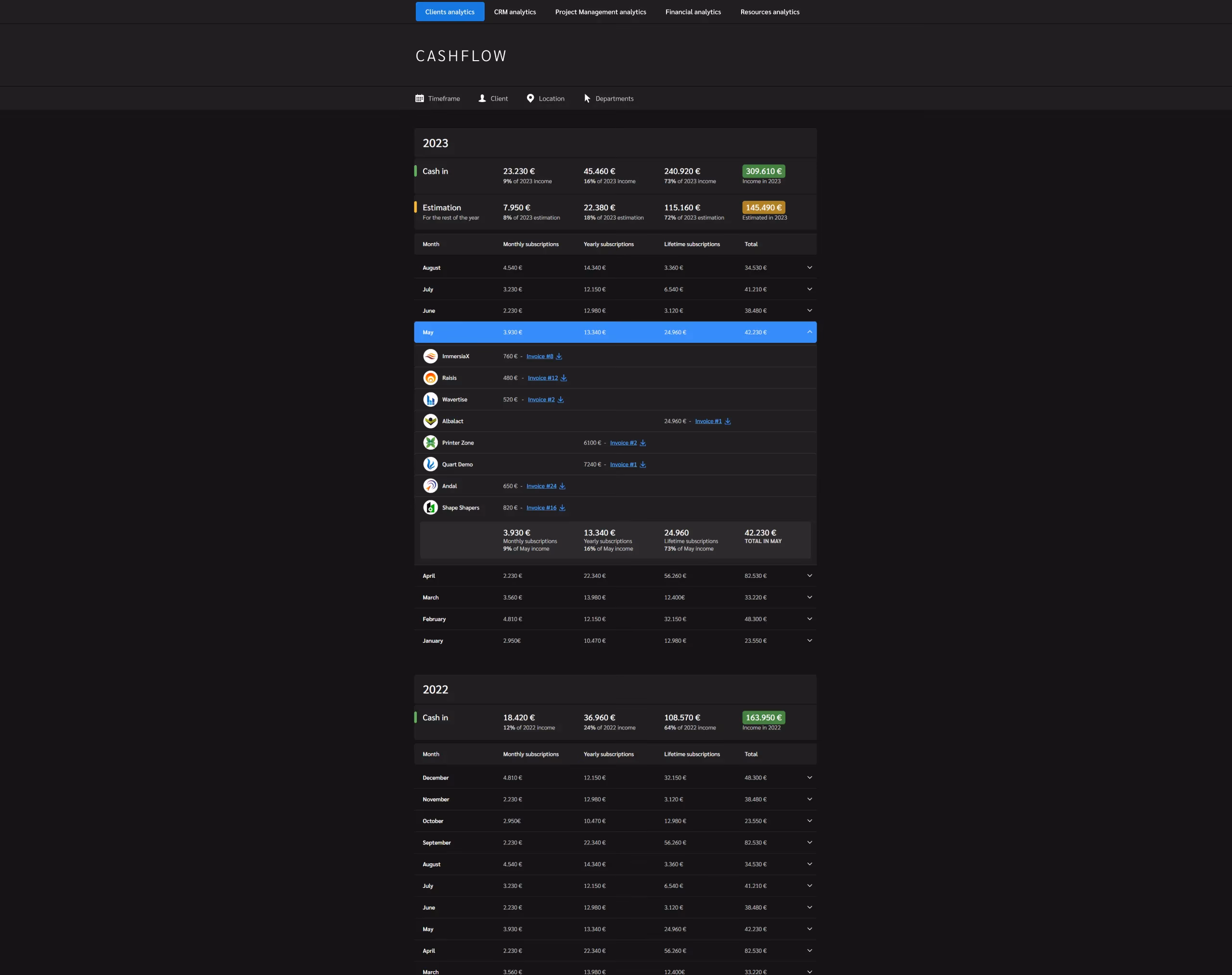The height and width of the screenshot is (975, 1232).
Task: Download Shape Shapers Invoice #16 via arrow icon
Action: pyautogui.click(x=562, y=508)
